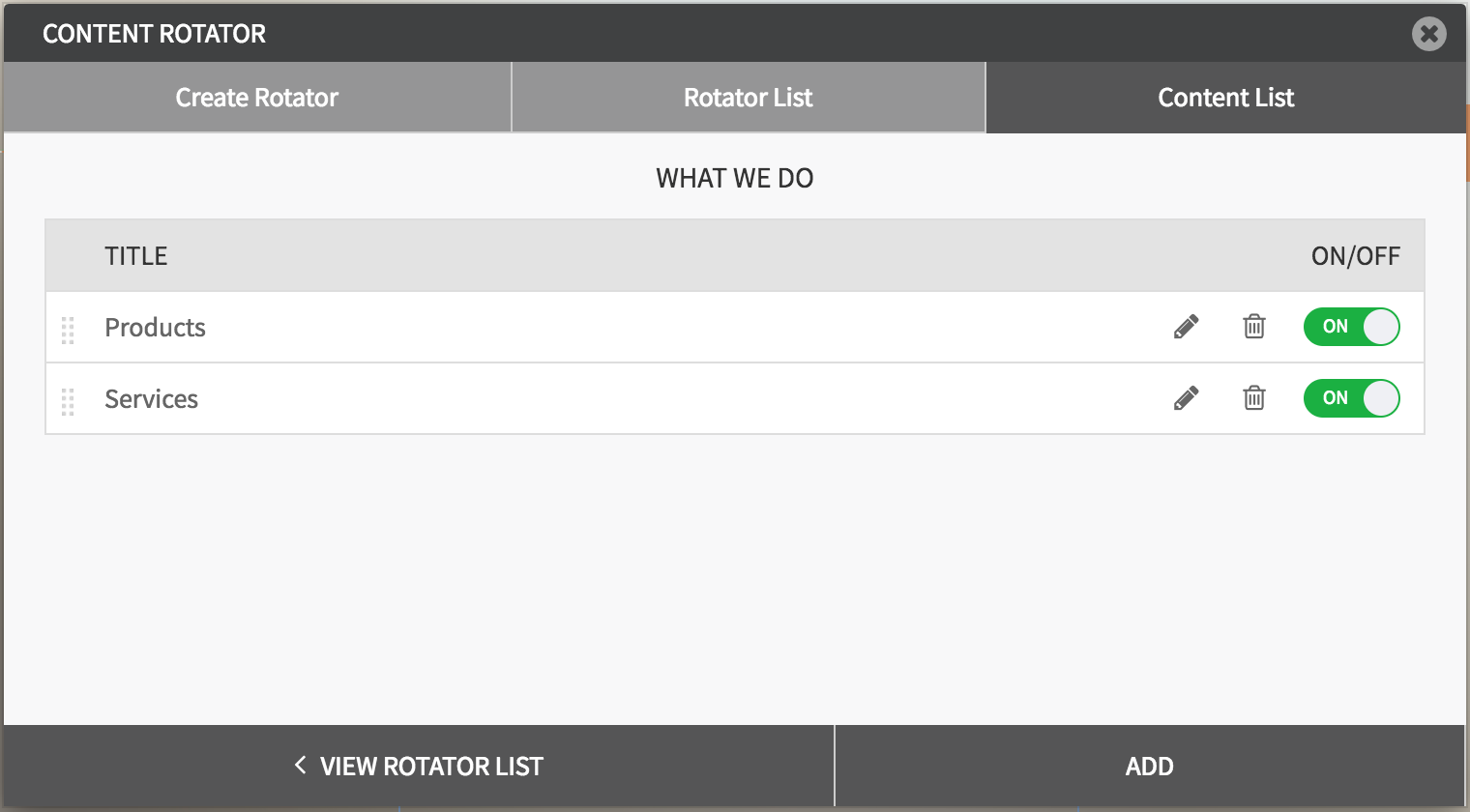Open the Rotator List tab
Image resolution: width=1470 pixels, height=812 pixels.
[748, 98]
